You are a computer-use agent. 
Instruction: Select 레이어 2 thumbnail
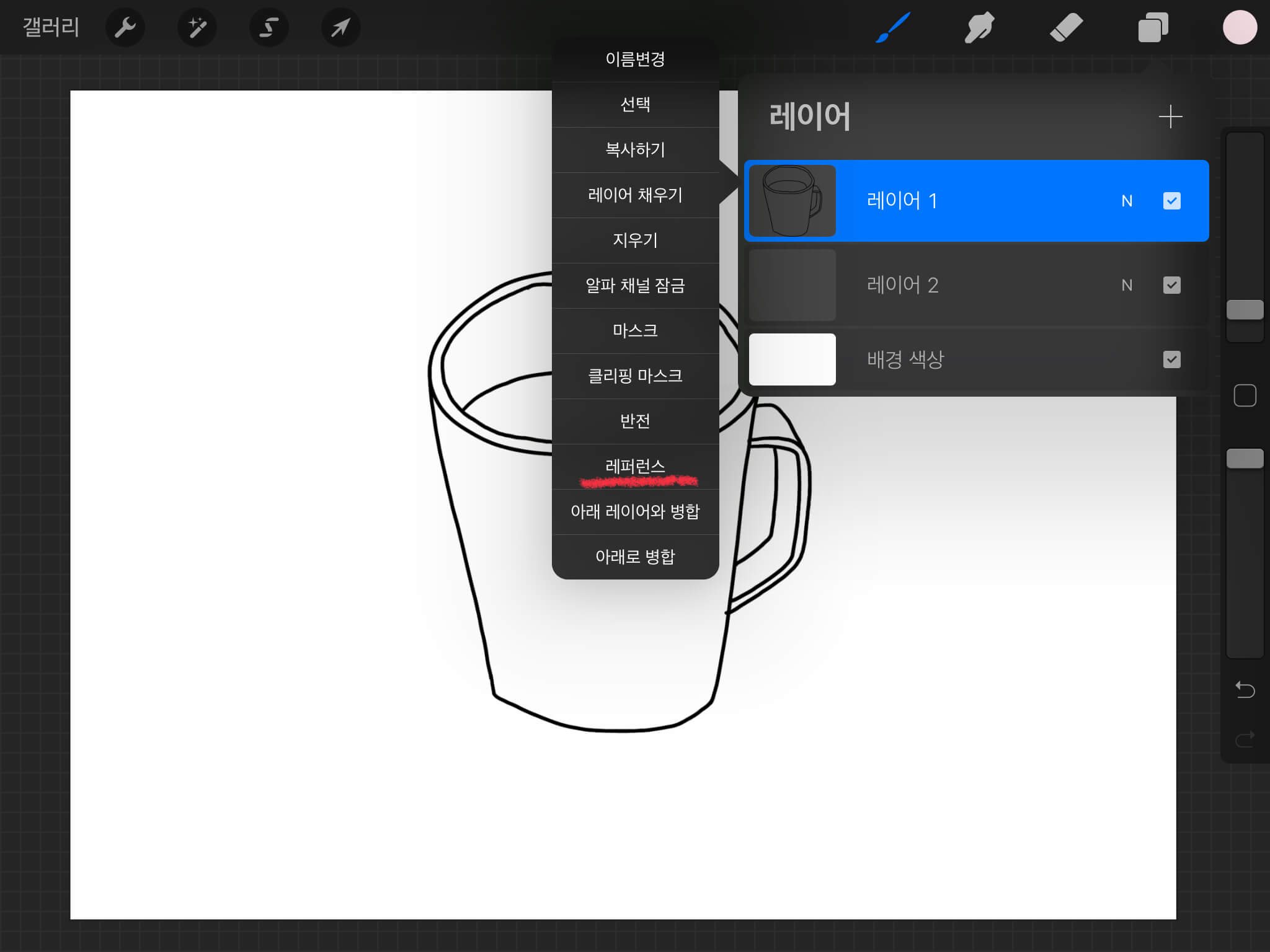pyautogui.click(x=792, y=285)
